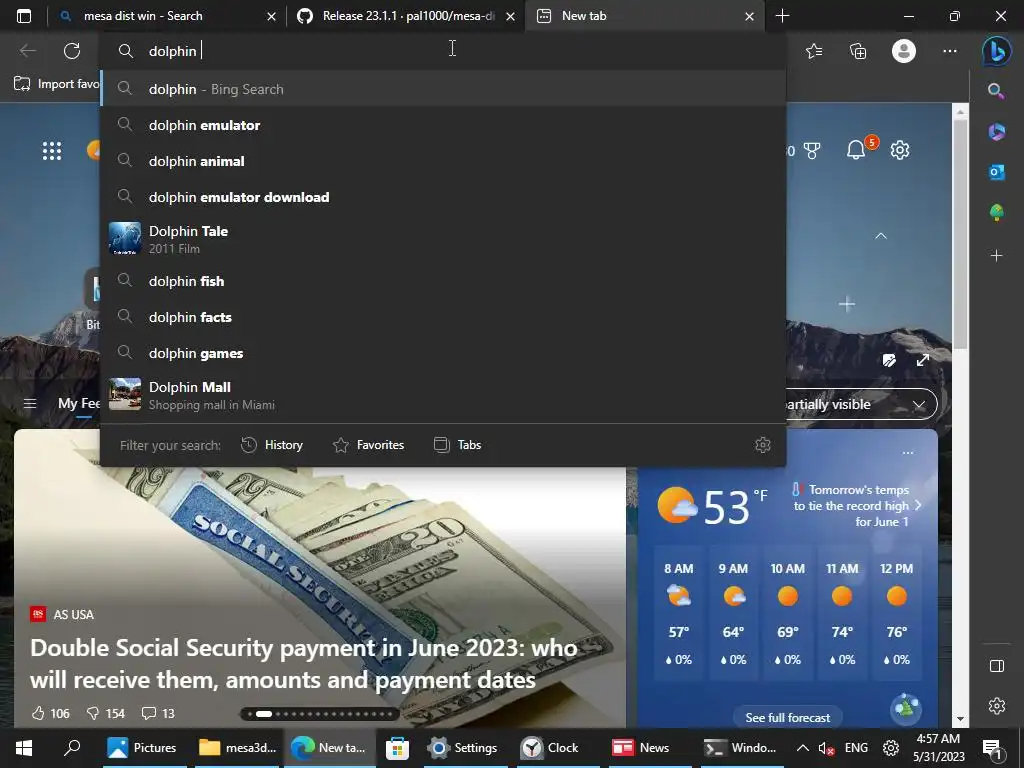Open the app launcher grid icon
The width and height of the screenshot is (1024, 768).
pos(52,151)
